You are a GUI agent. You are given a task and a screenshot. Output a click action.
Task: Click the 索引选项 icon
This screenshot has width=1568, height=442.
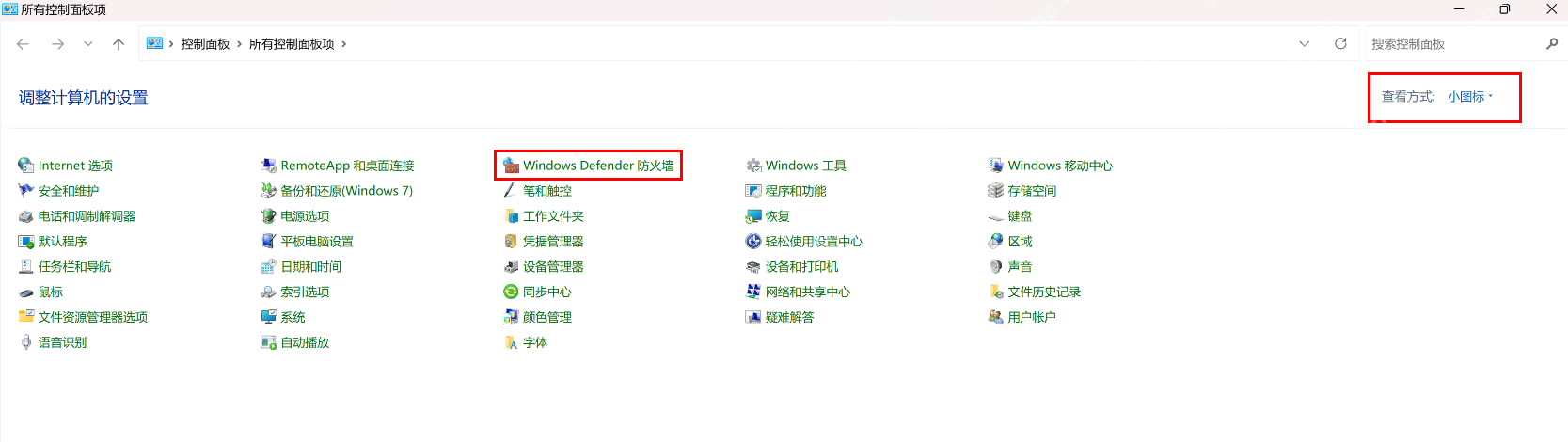coord(268,292)
